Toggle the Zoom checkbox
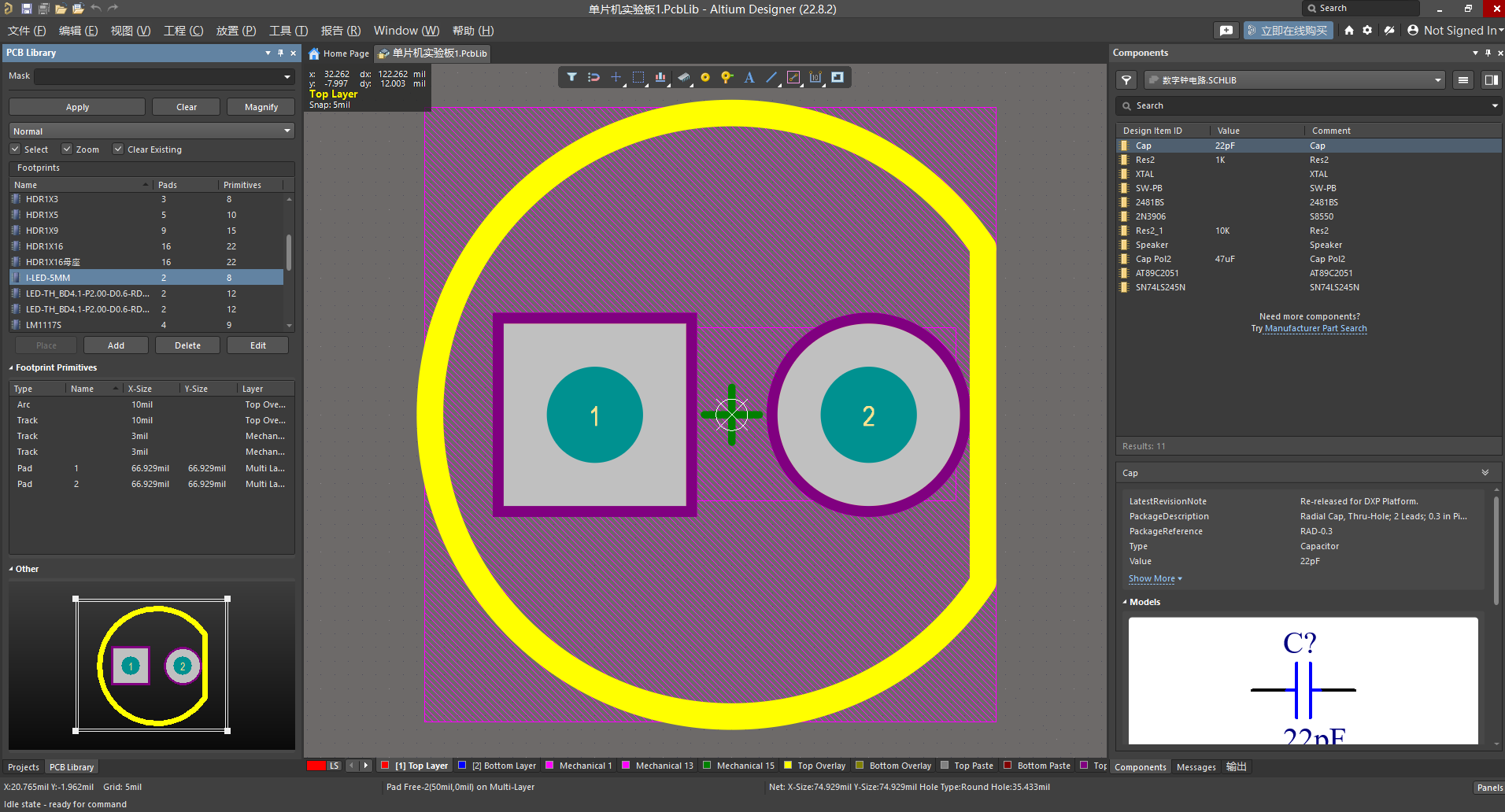 coord(67,149)
